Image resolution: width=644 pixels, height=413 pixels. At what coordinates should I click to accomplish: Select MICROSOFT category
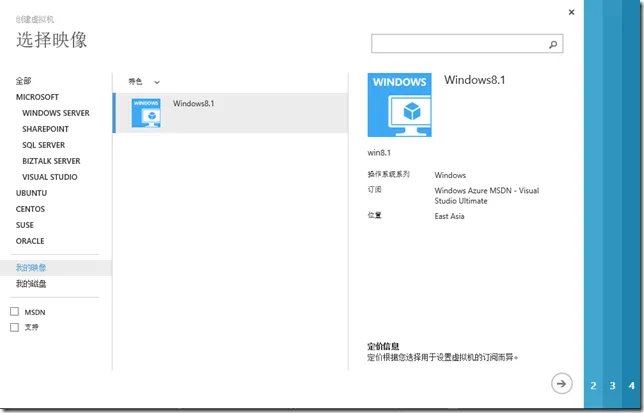37,97
